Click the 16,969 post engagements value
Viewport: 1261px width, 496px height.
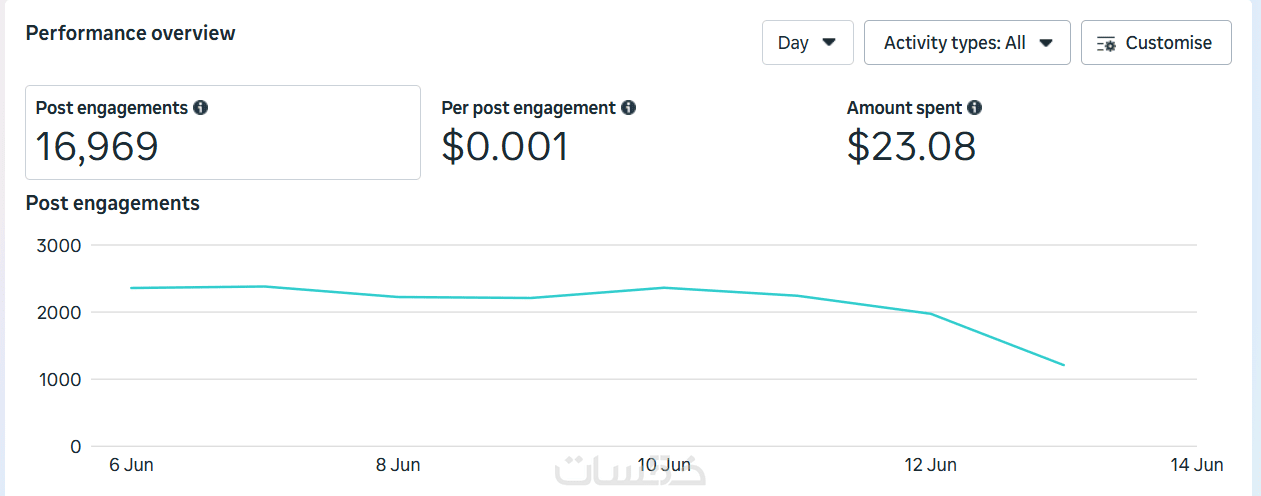[x=97, y=147]
